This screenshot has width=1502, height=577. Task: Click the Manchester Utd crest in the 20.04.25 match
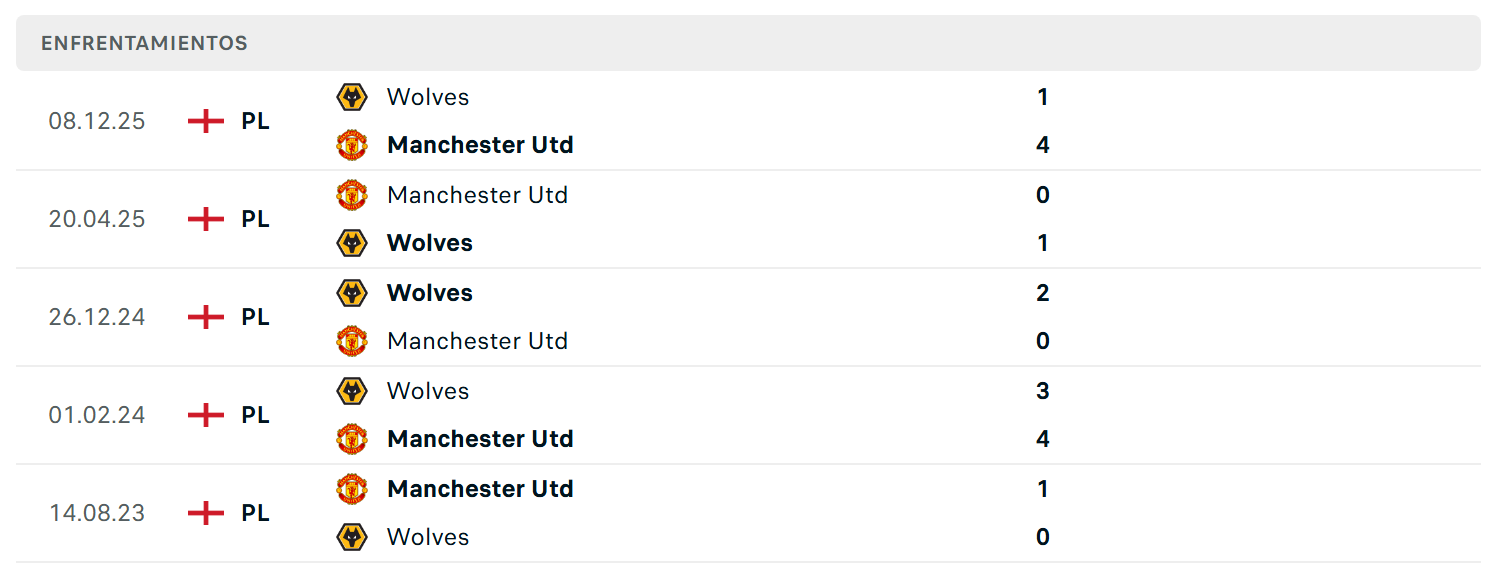(352, 195)
